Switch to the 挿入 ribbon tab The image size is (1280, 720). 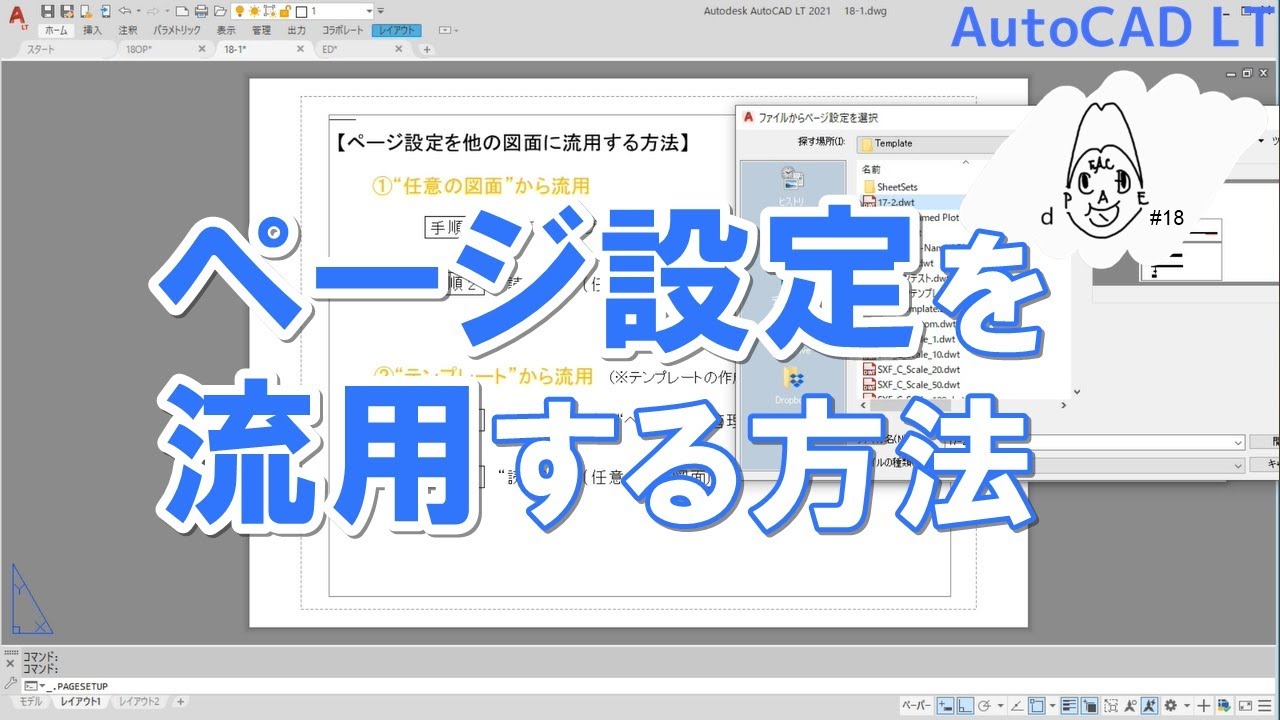pos(92,30)
